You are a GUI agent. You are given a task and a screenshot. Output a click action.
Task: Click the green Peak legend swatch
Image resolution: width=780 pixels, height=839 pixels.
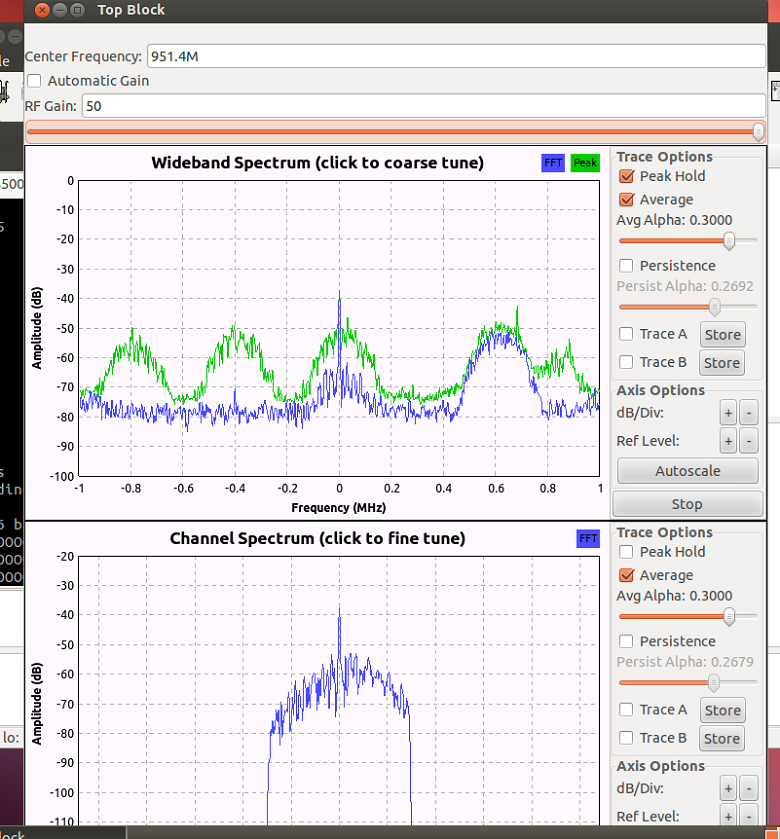(x=585, y=163)
